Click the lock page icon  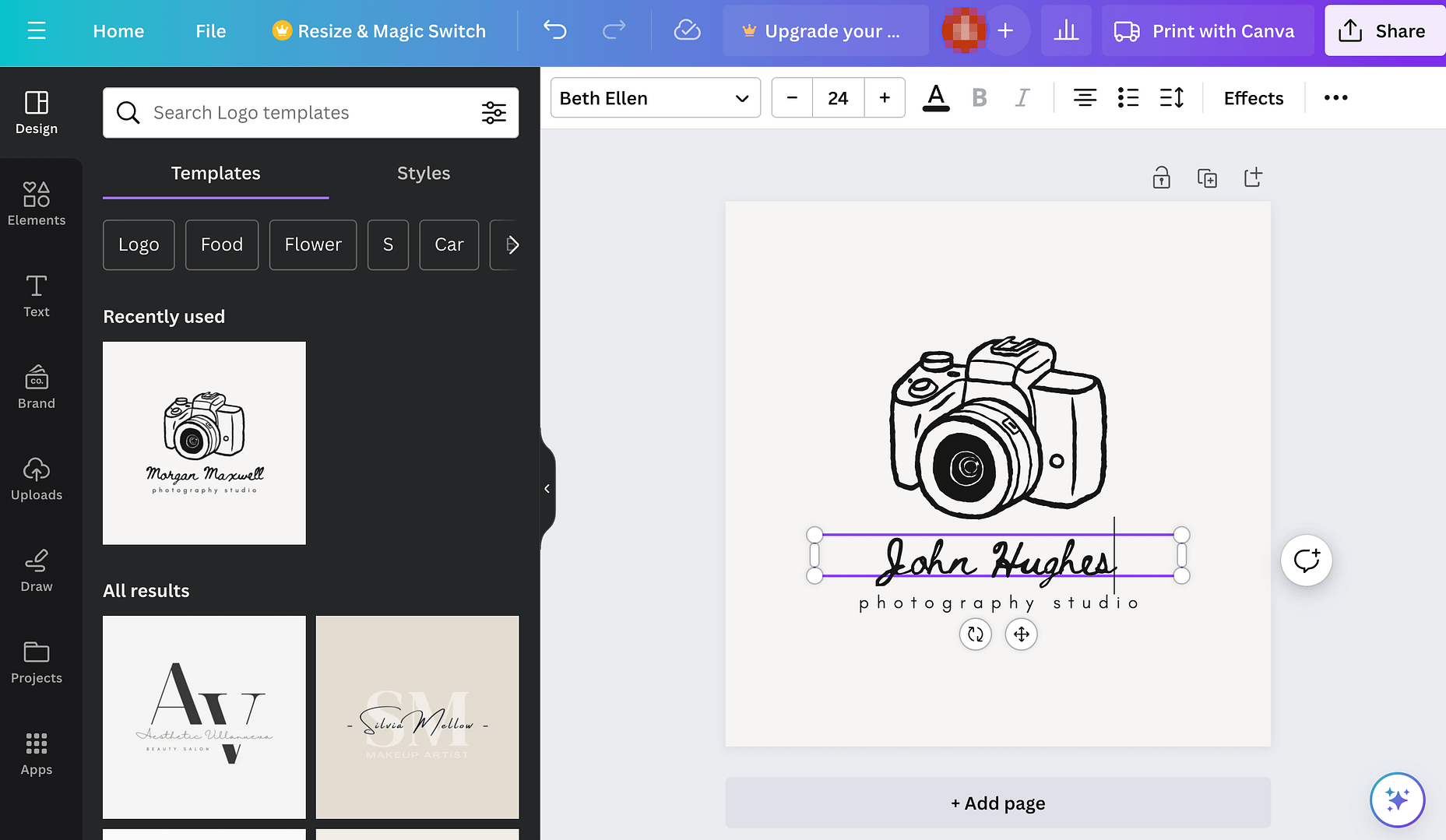coord(1161,178)
